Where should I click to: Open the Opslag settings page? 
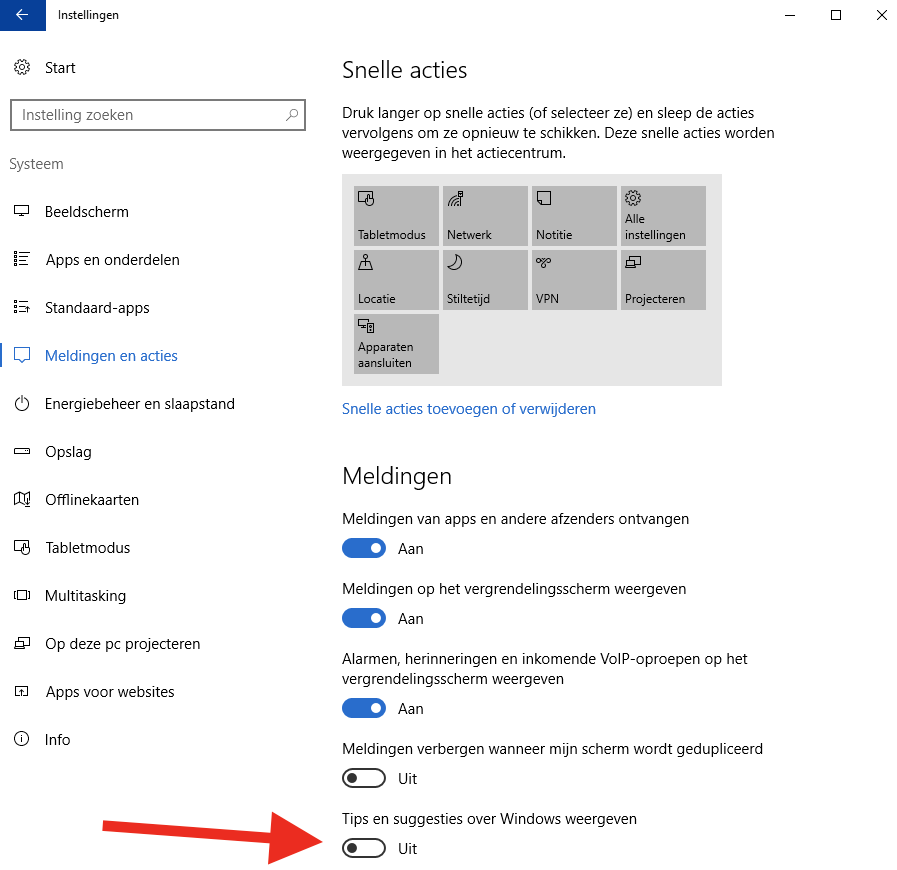point(68,452)
